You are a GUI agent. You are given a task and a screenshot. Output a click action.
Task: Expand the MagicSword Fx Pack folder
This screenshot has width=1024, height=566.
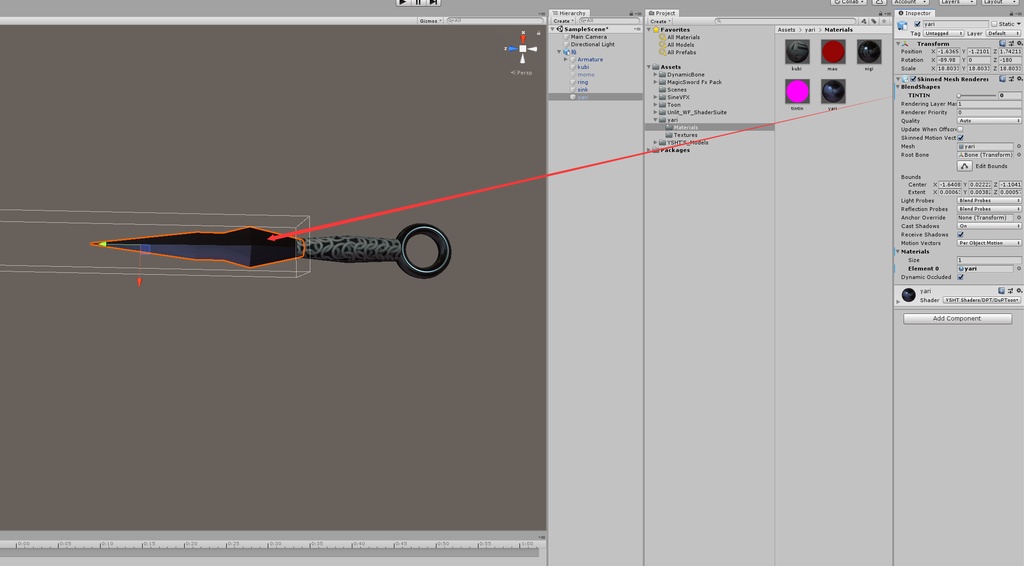655,82
